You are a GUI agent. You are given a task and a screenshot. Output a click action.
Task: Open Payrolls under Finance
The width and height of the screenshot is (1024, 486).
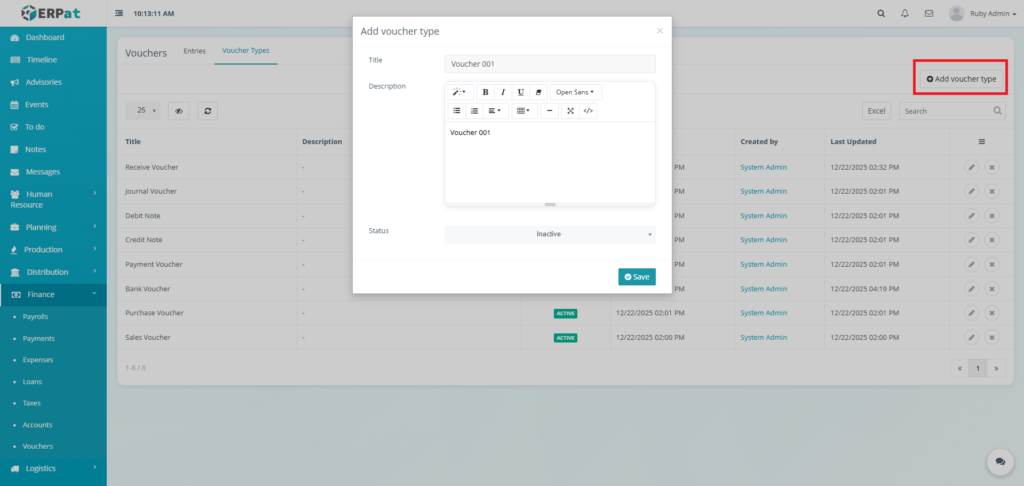(x=35, y=316)
